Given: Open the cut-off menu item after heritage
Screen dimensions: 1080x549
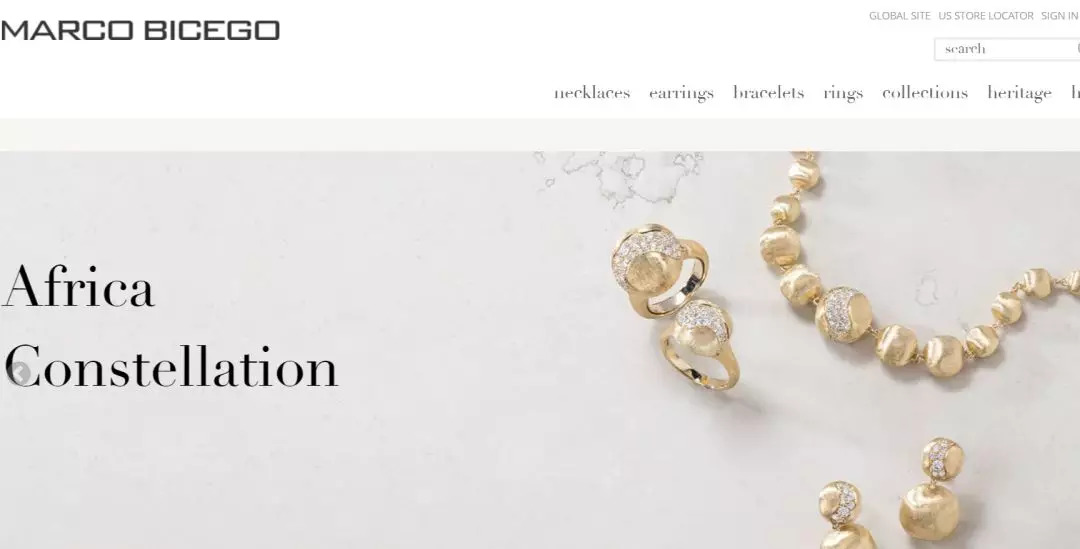Looking at the screenshot, I should point(1075,93).
